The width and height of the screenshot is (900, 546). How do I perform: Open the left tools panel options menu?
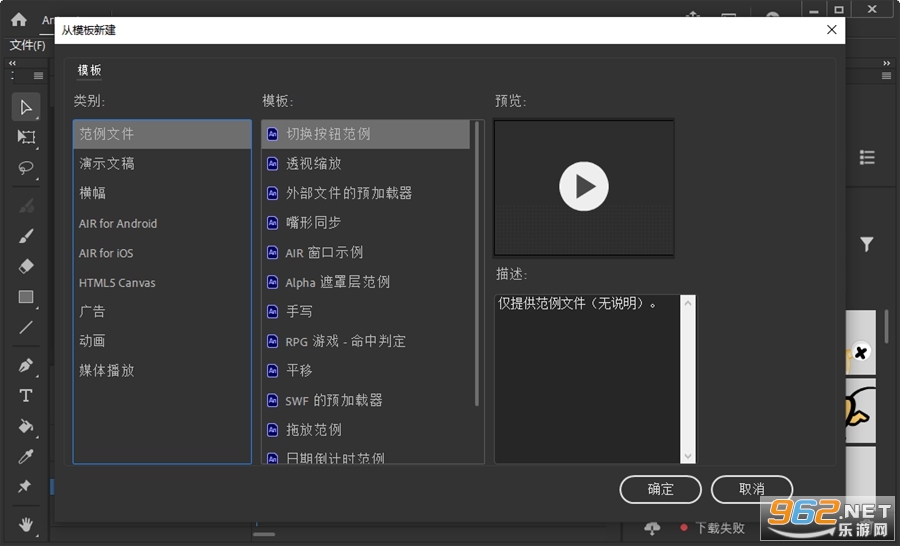(x=38, y=76)
